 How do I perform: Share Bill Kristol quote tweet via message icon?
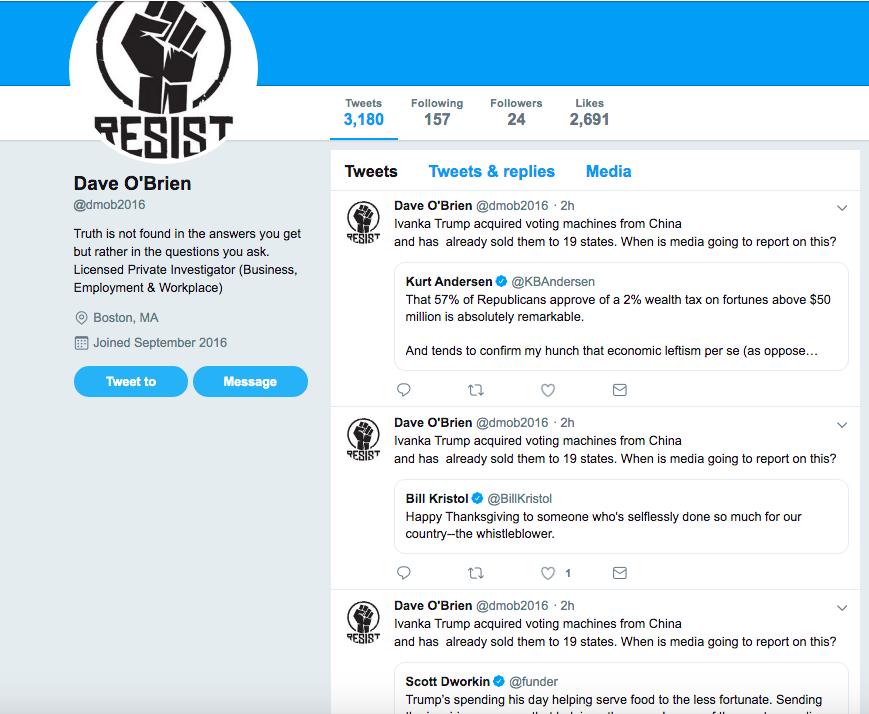click(620, 573)
